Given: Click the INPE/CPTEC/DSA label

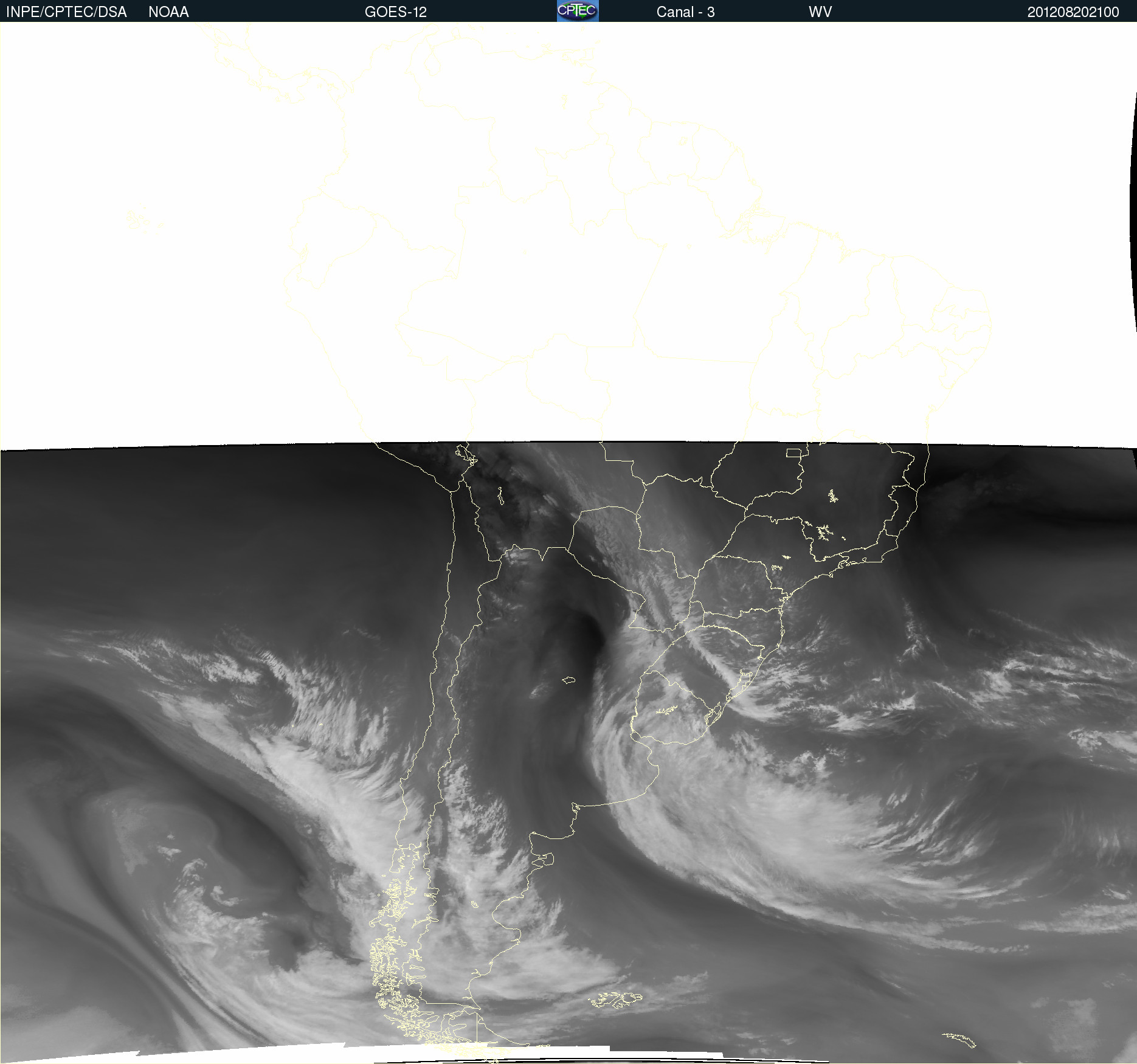Looking at the screenshot, I should tap(66, 12).
